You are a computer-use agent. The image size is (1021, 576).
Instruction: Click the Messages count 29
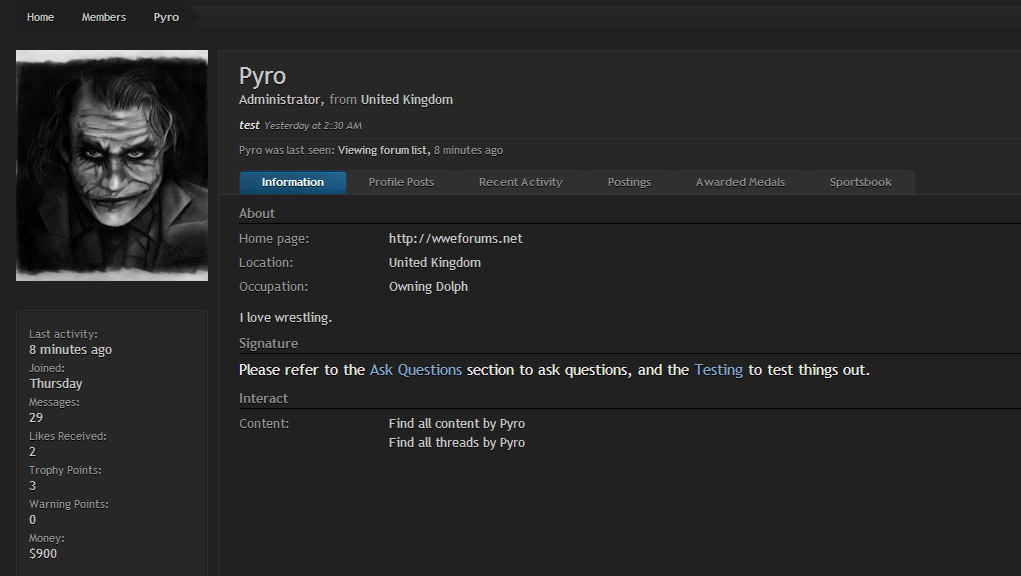[x=36, y=418]
